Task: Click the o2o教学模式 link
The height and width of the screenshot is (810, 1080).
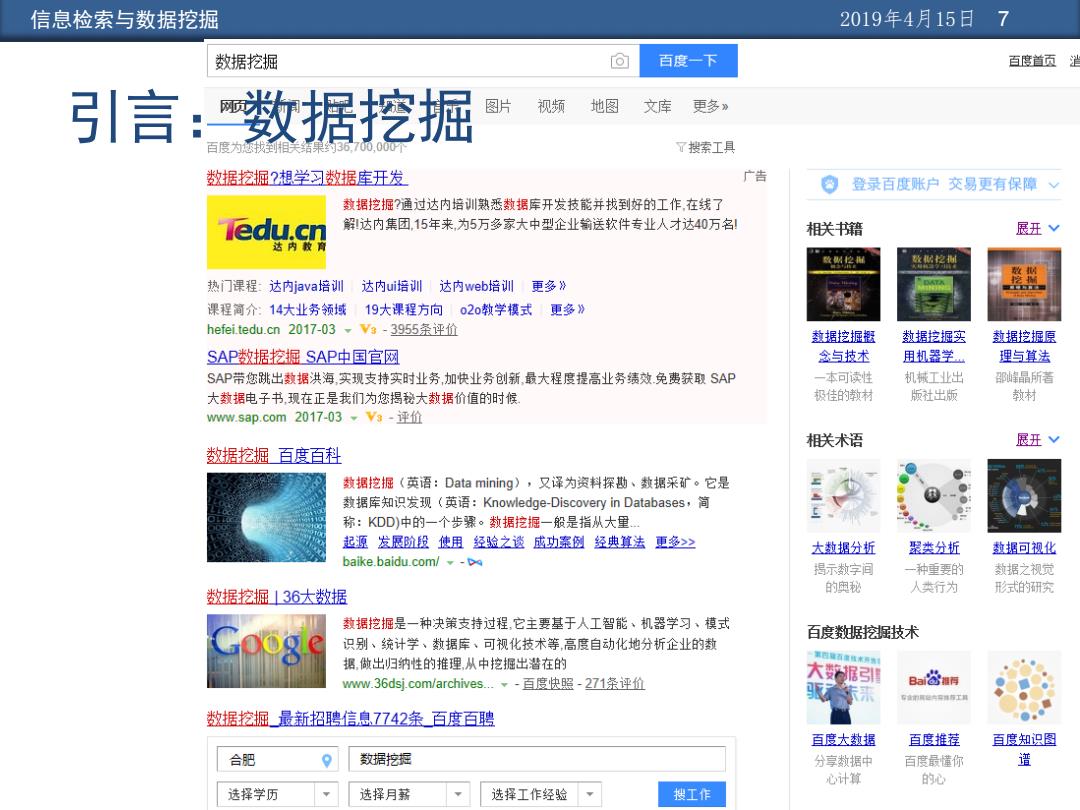Action: pyautogui.click(x=496, y=310)
